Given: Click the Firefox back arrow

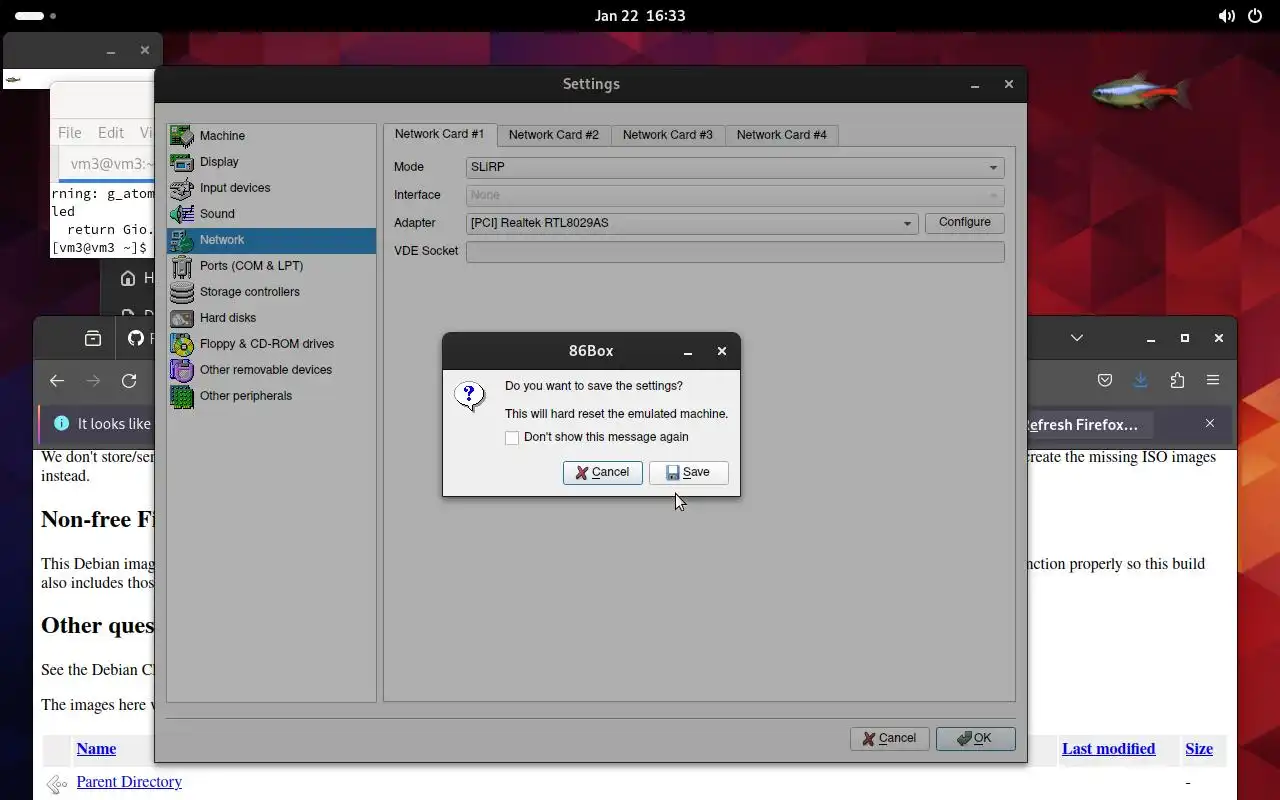Looking at the screenshot, I should point(57,380).
